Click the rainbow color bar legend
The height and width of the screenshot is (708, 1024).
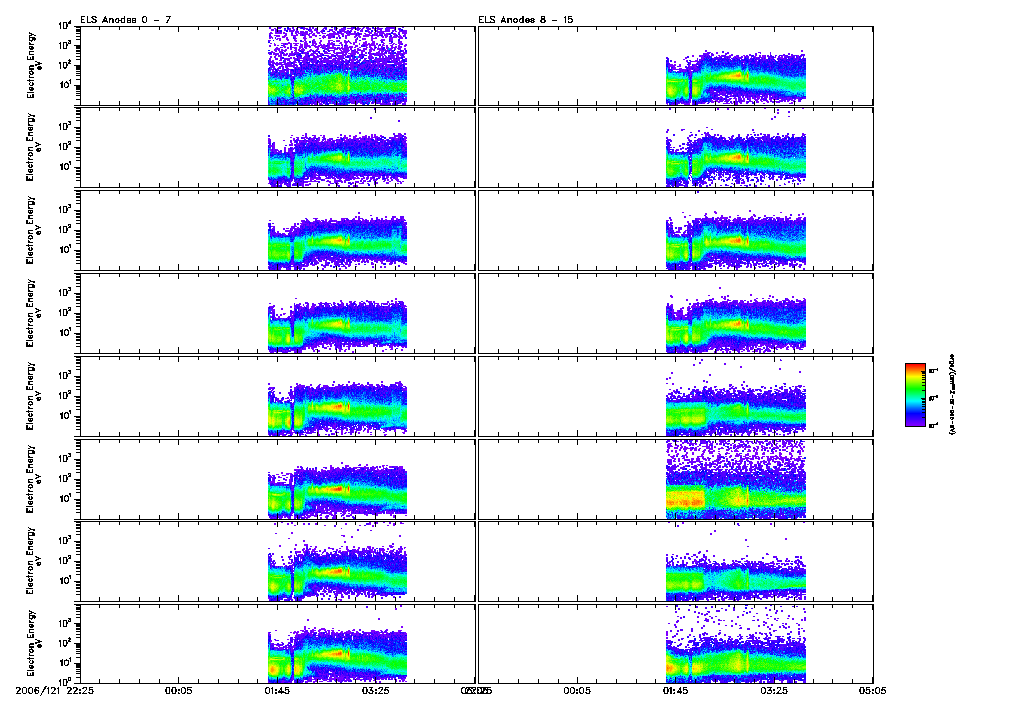[915, 395]
